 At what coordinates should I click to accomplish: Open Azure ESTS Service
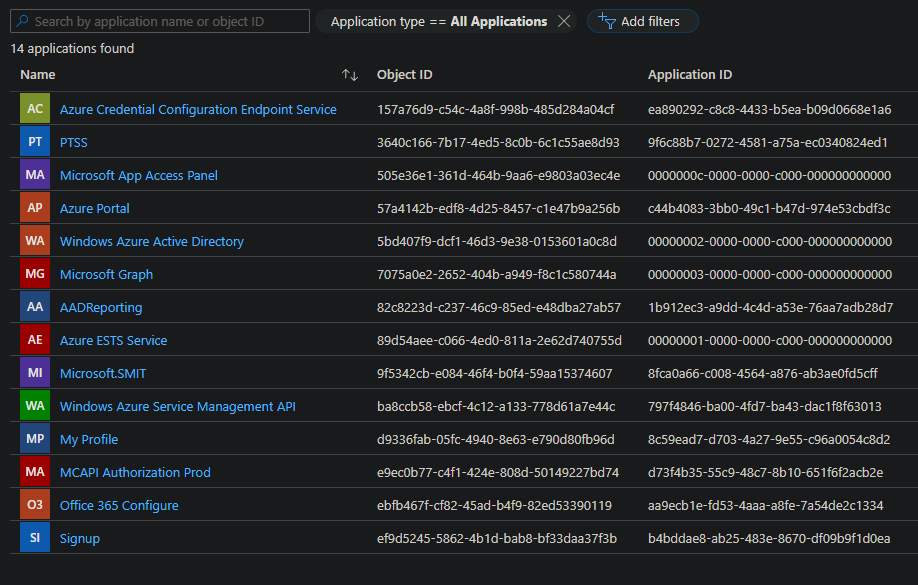114,340
